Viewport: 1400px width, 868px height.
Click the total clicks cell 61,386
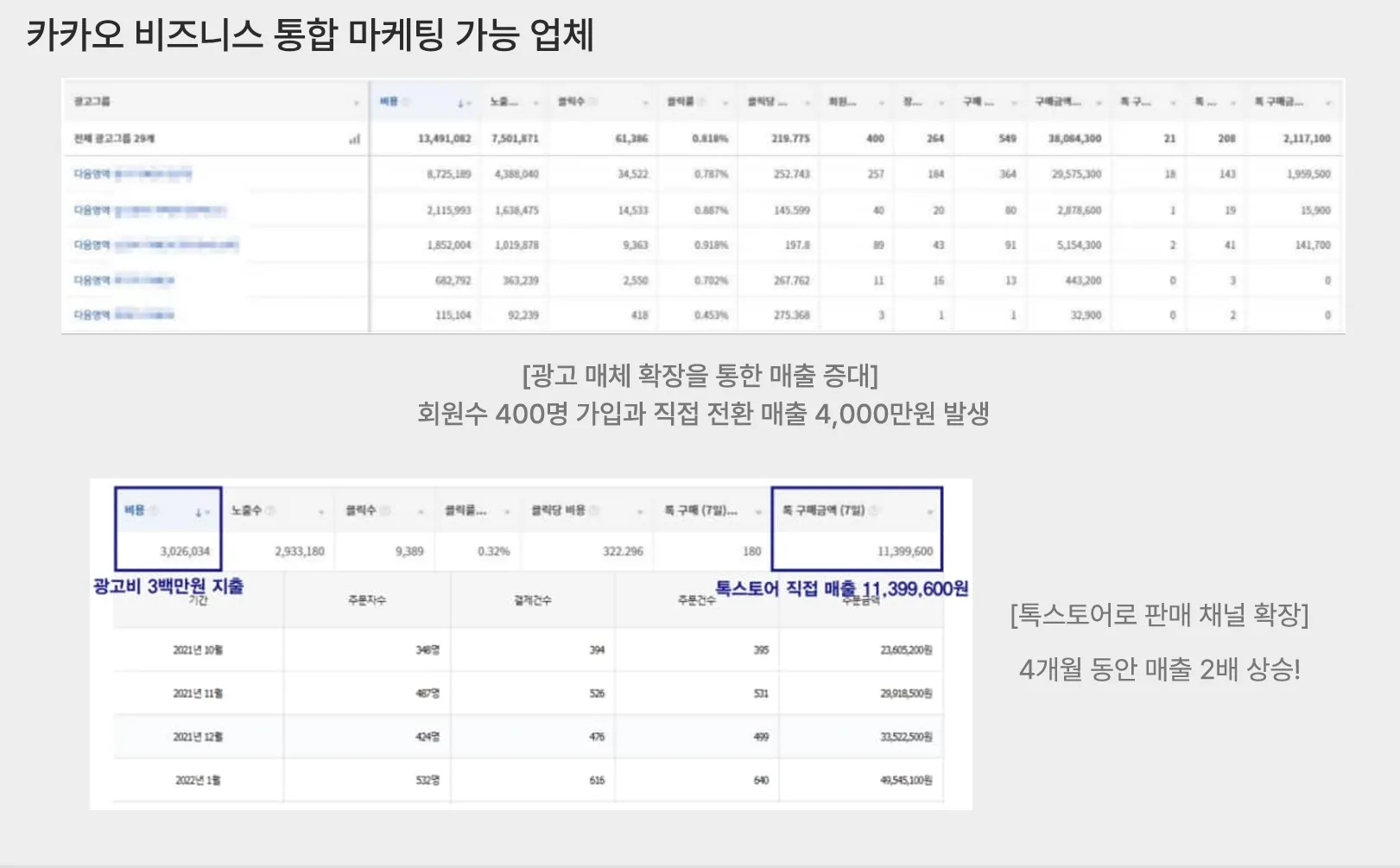tap(631, 138)
